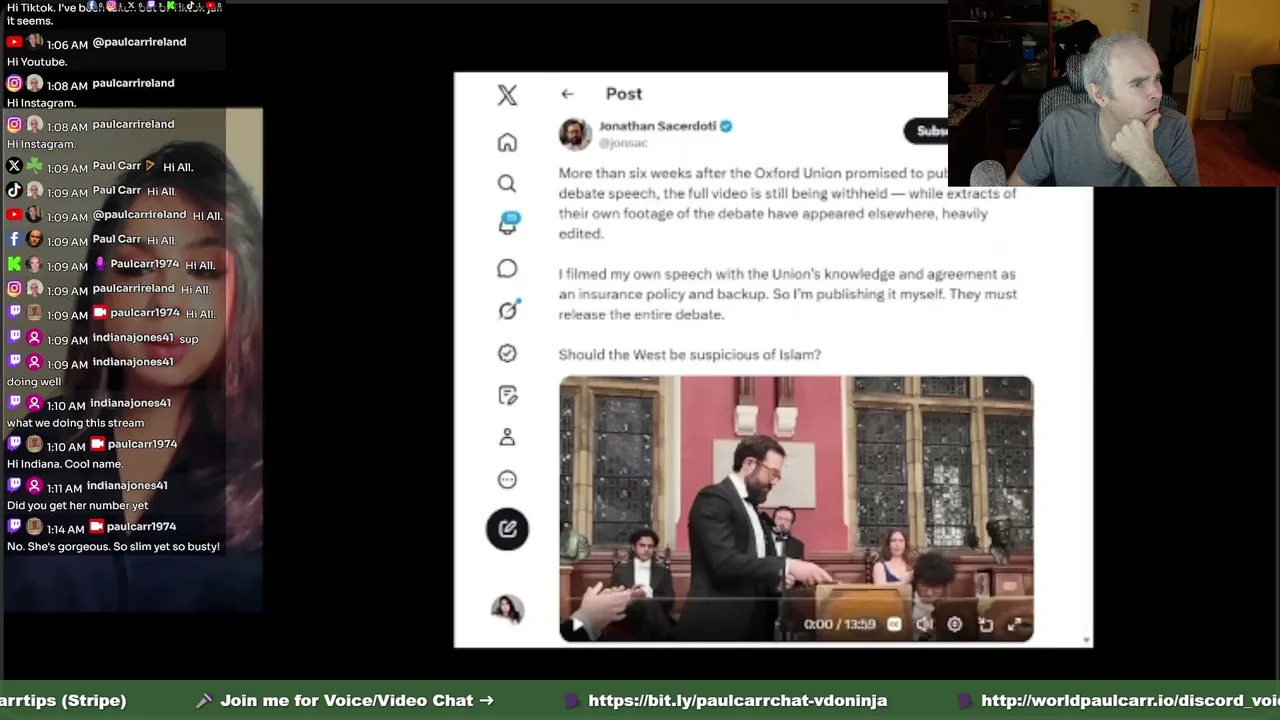Click the streamer webcam feed

point(1114,94)
